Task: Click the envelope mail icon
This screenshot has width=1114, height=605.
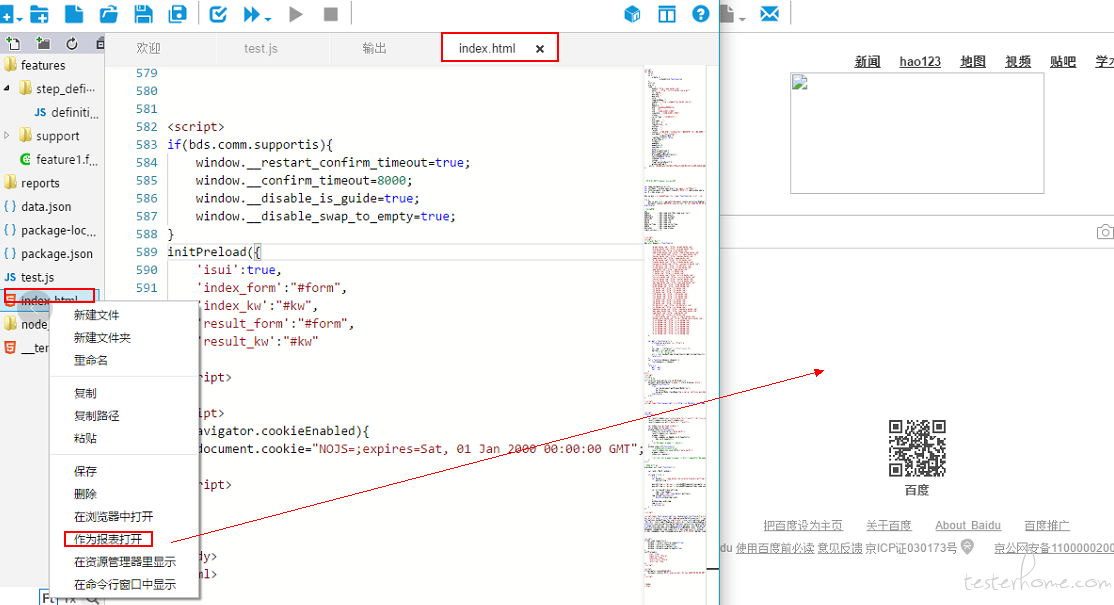Action: pos(769,13)
